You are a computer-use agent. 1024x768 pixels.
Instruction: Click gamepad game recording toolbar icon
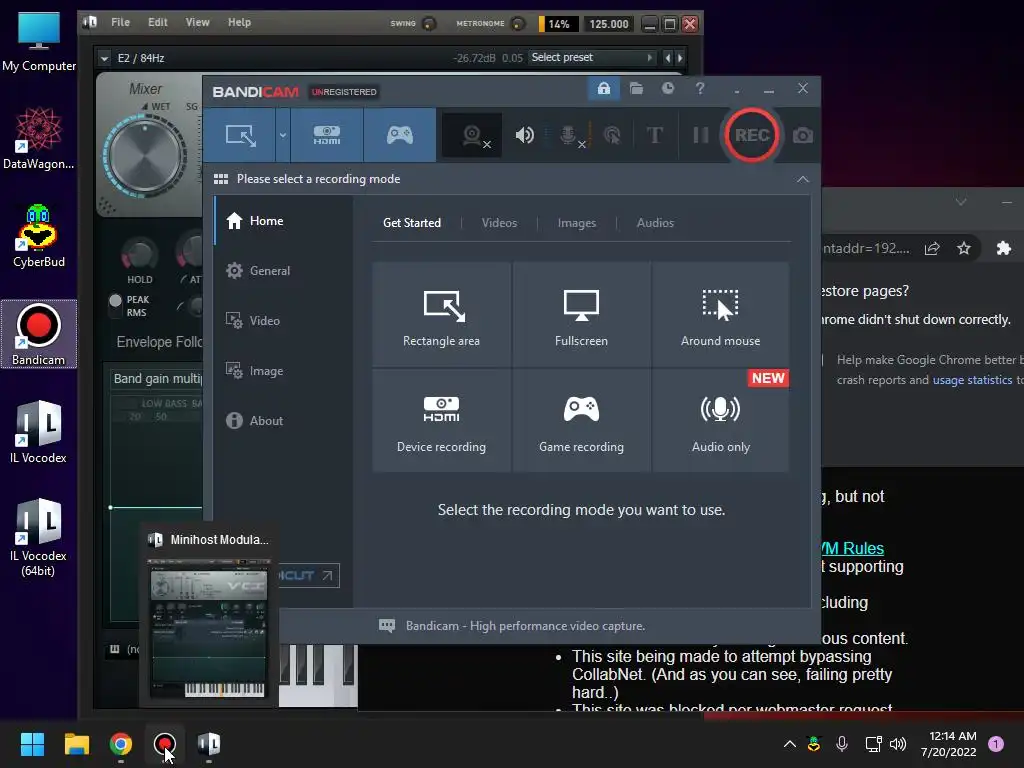[x=400, y=135]
